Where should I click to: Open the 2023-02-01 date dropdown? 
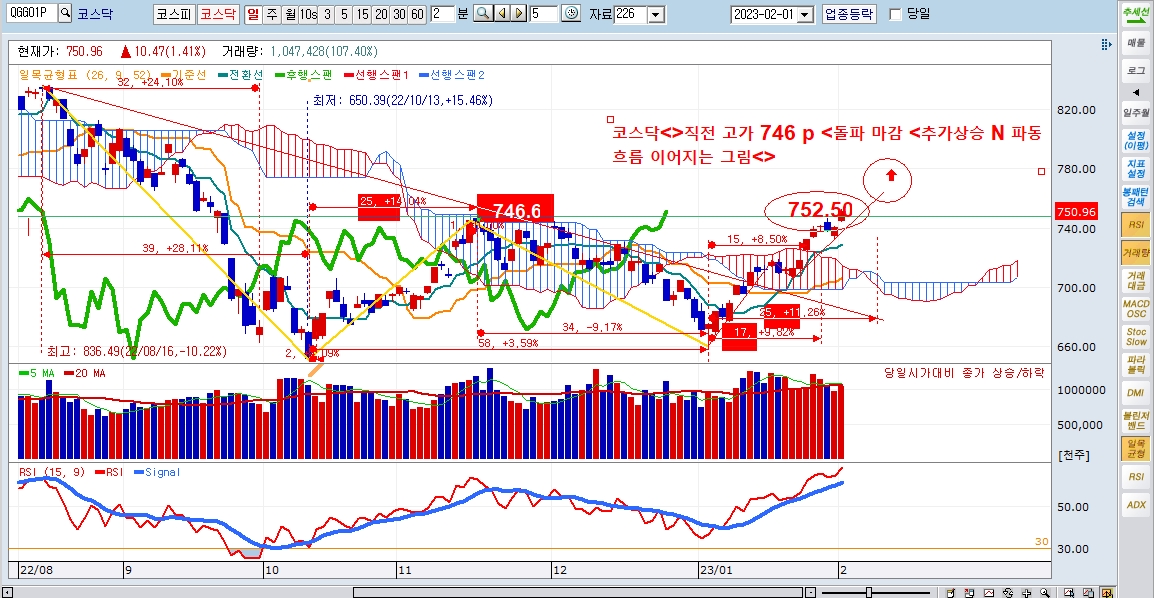click(805, 14)
